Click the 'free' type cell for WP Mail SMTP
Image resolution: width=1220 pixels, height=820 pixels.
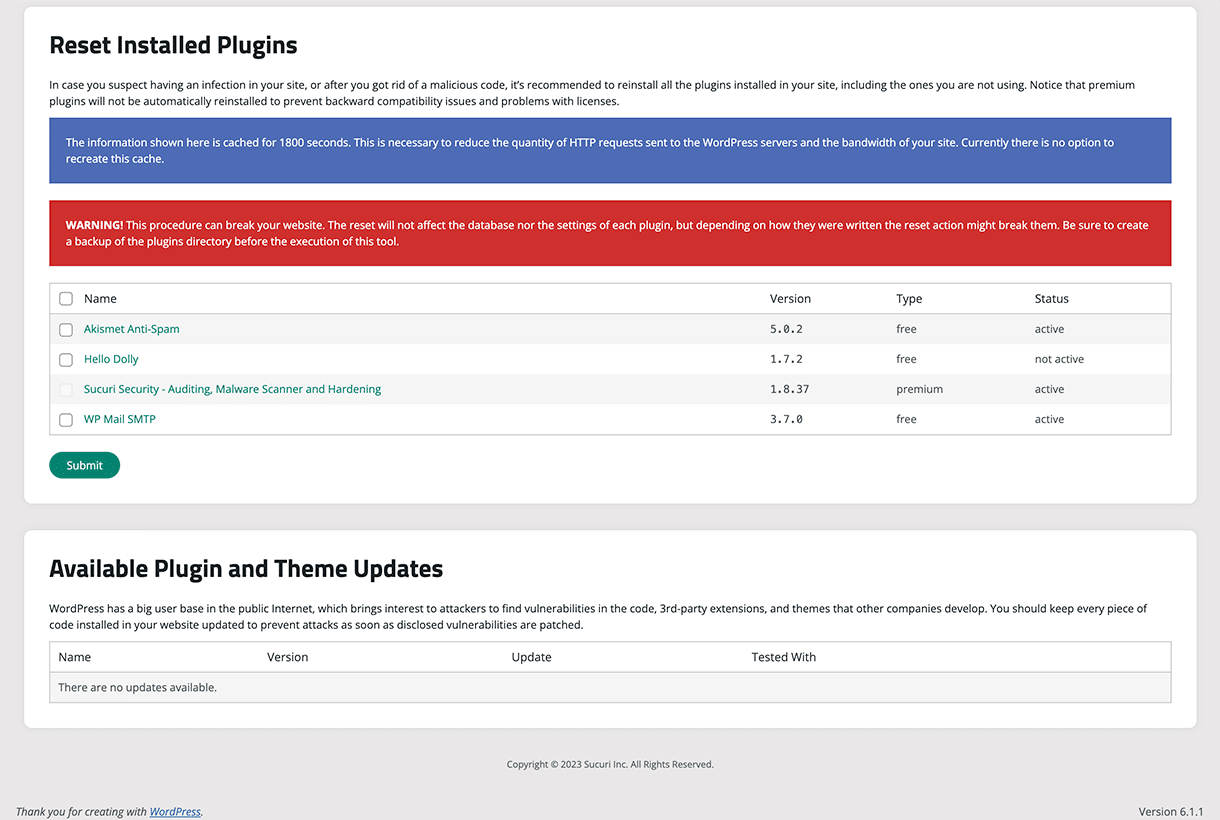click(x=906, y=419)
